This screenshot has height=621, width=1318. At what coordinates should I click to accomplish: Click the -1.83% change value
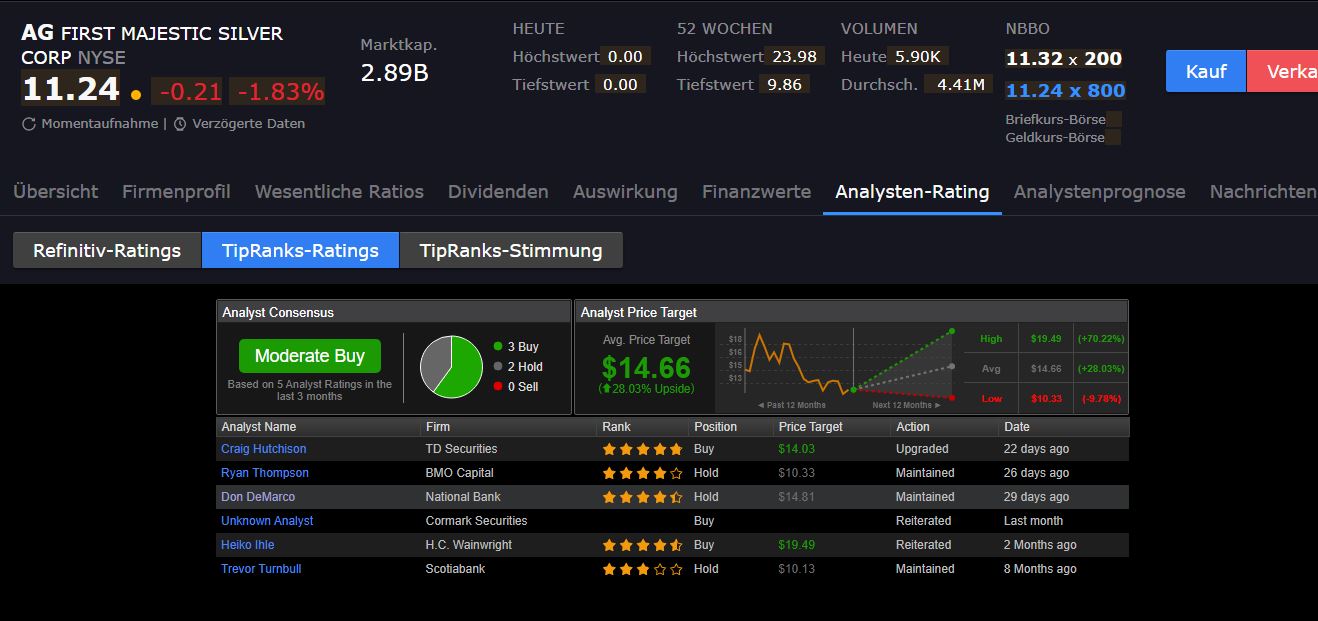click(x=277, y=92)
